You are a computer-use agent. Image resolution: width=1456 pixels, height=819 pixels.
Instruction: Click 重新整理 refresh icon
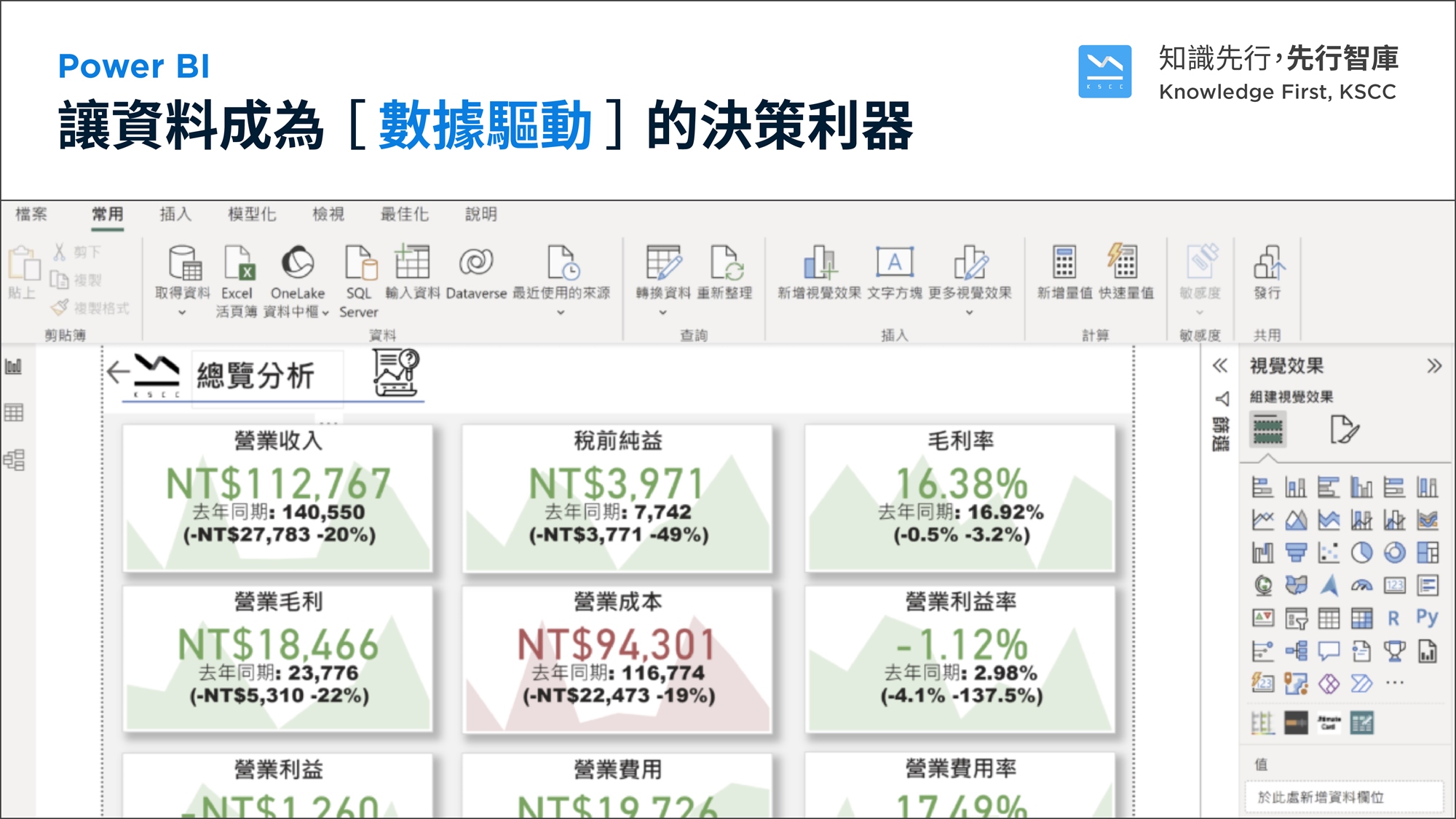pyautogui.click(x=725, y=264)
